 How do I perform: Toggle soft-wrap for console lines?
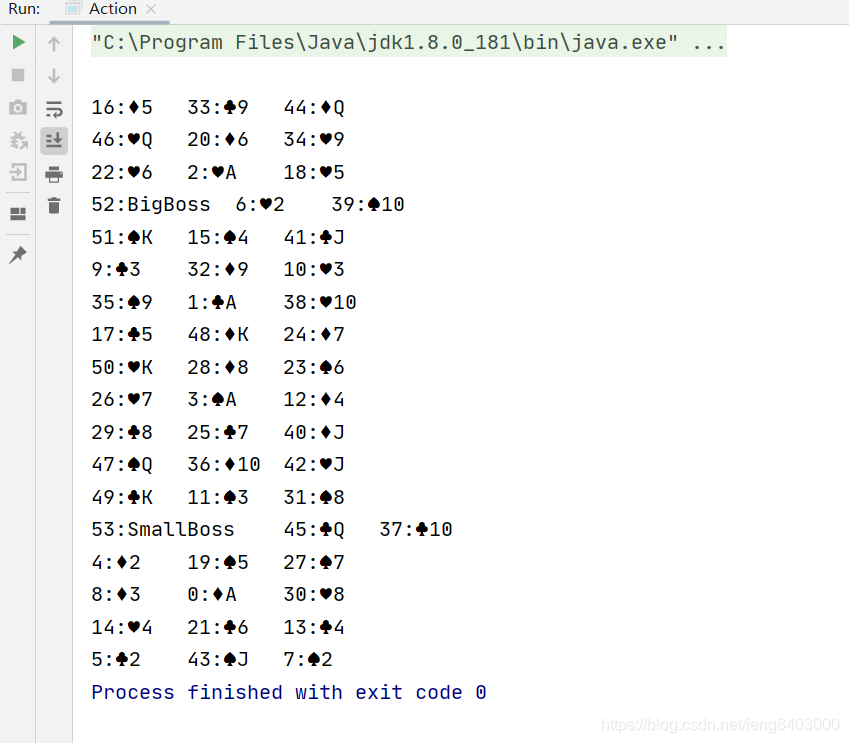coord(54,109)
